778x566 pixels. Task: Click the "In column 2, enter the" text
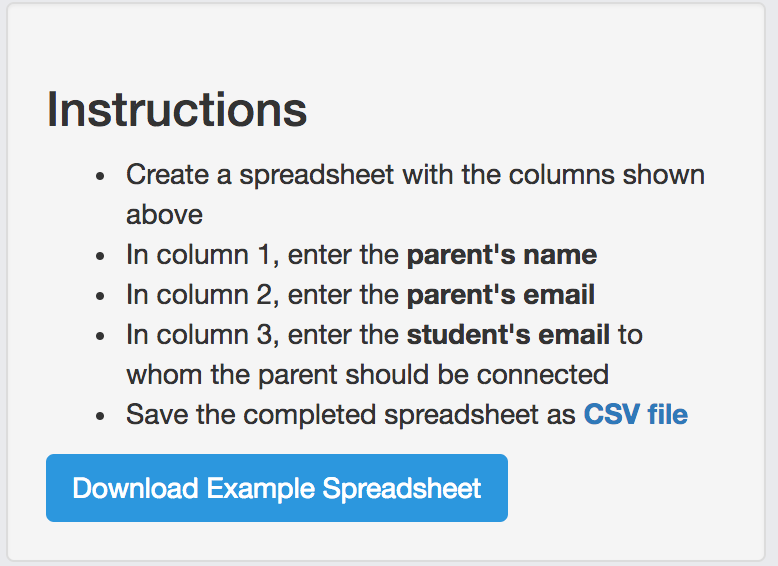[262, 295]
